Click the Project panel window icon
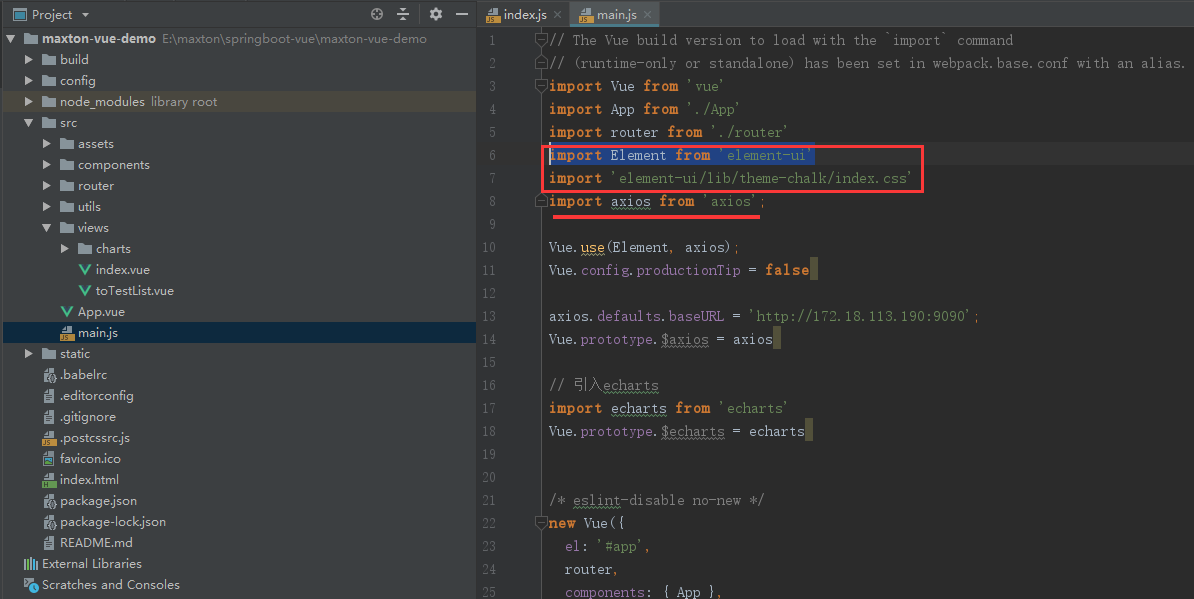This screenshot has height=599, width=1194. point(20,14)
